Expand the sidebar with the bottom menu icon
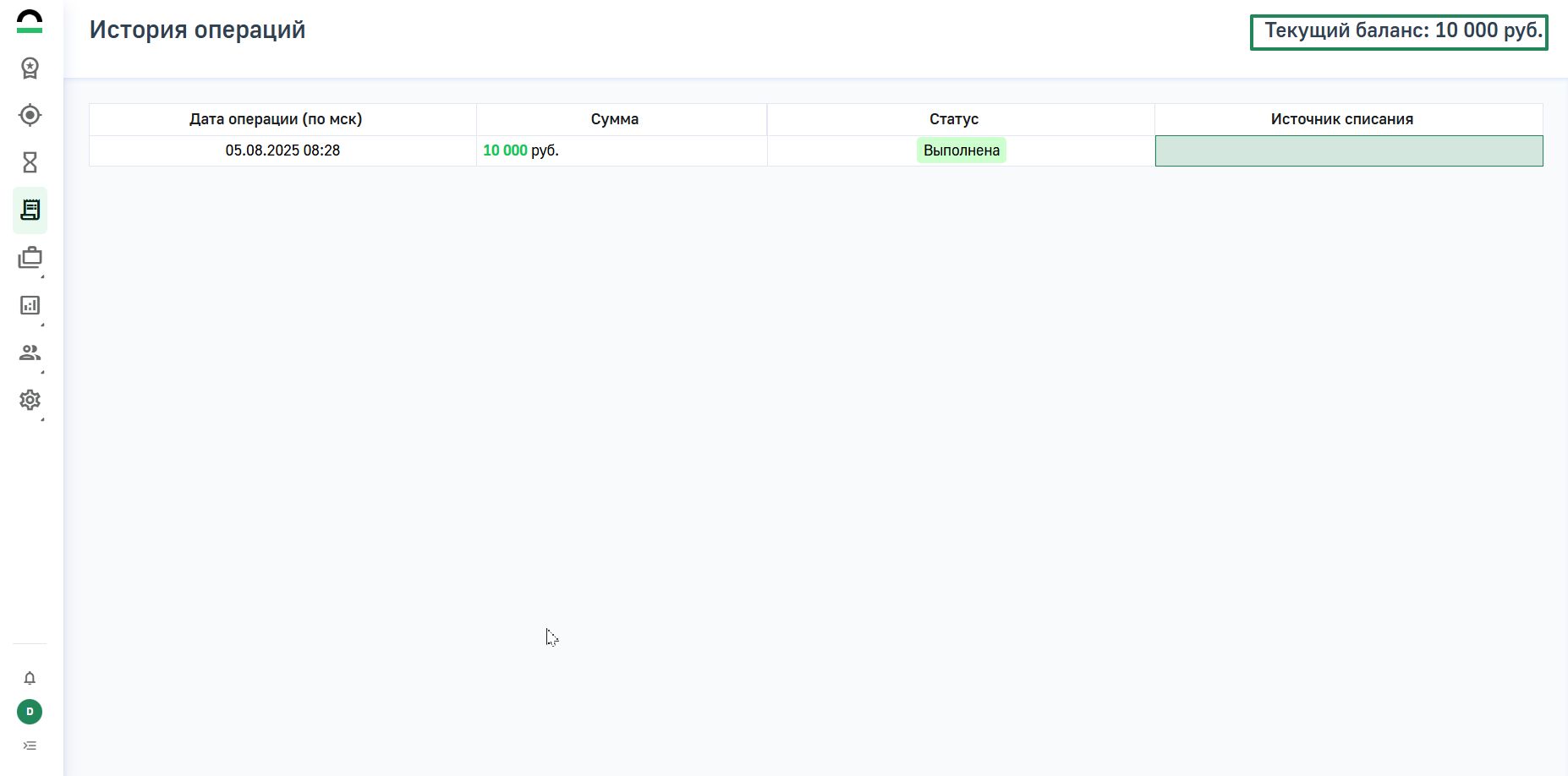The height and width of the screenshot is (776, 1568). [x=30, y=746]
